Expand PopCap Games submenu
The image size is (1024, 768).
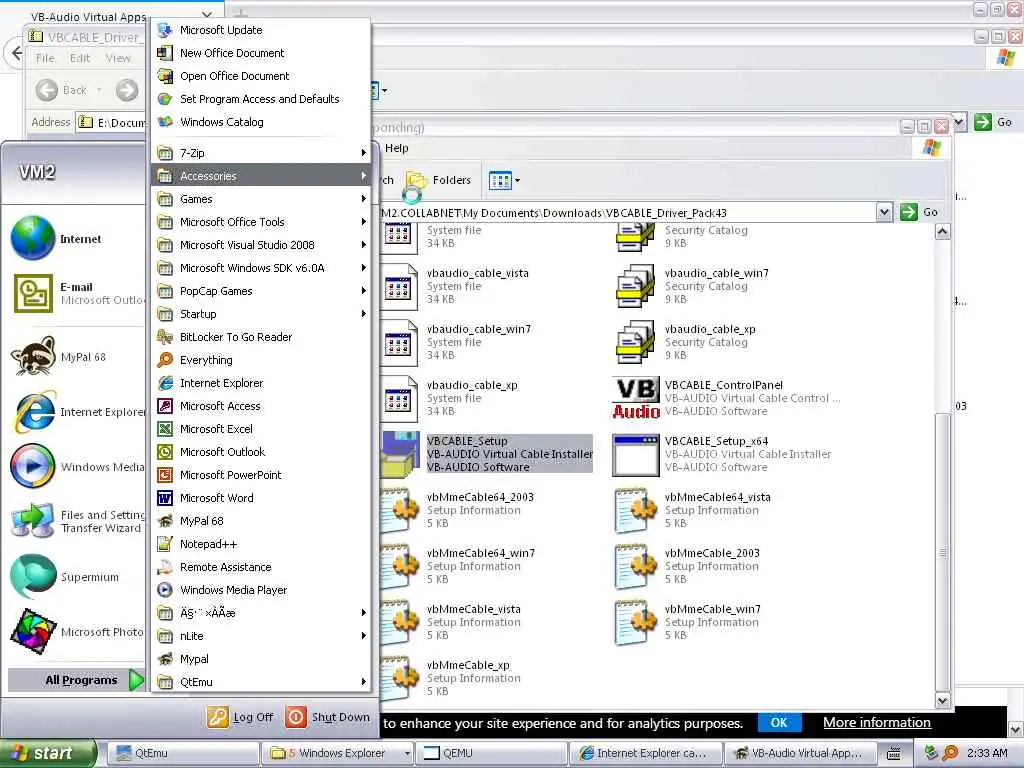[261, 291]
